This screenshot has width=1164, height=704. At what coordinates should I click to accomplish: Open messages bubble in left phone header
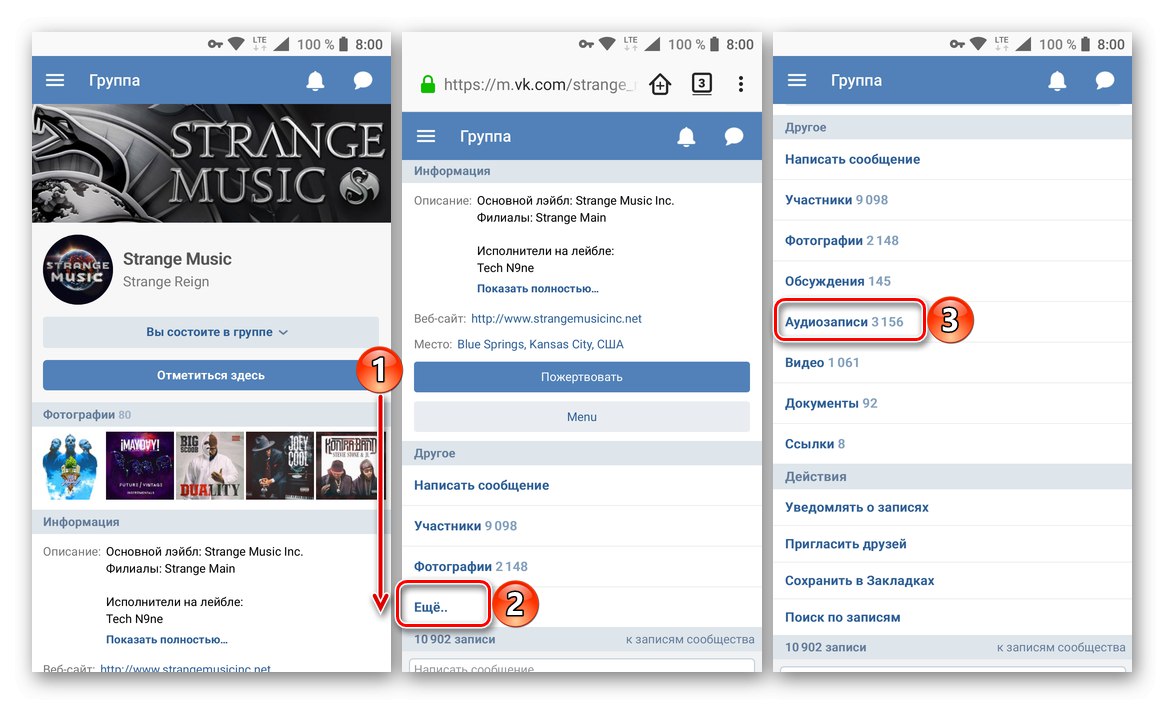click(363, 80)
